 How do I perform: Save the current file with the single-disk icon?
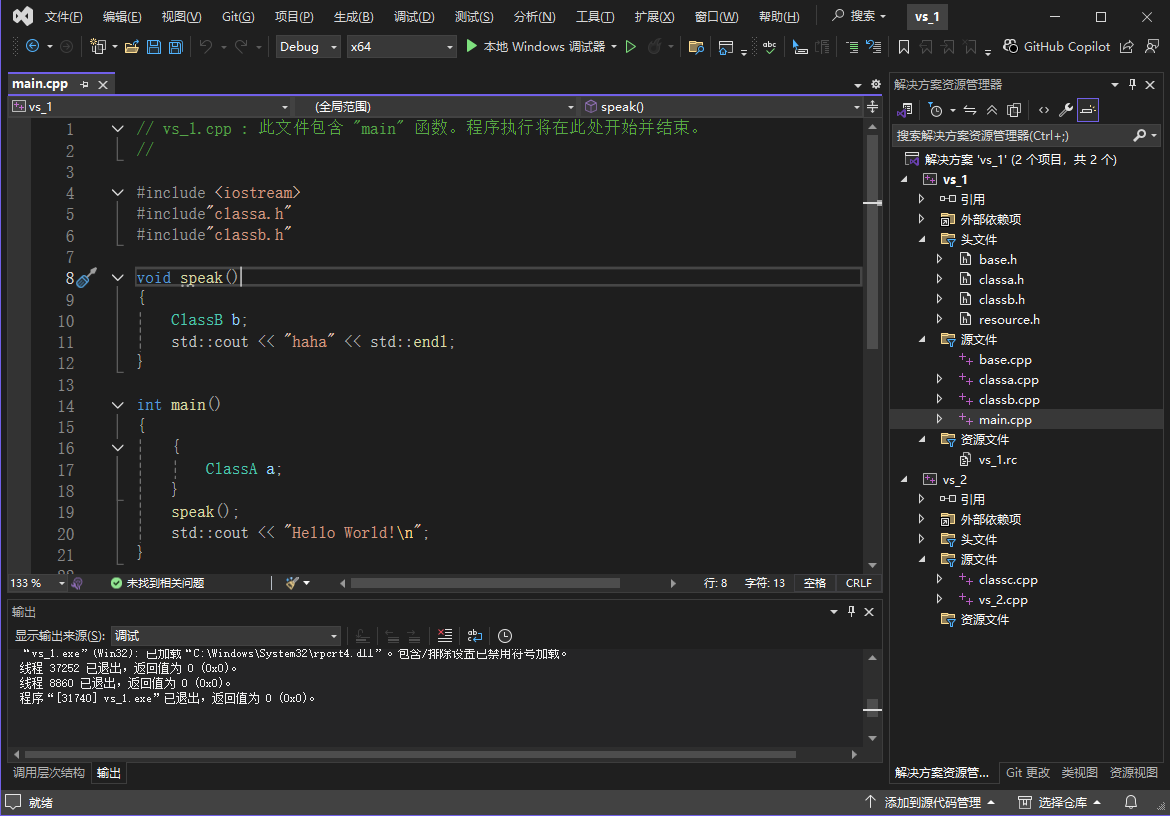[x=154, y=46]
